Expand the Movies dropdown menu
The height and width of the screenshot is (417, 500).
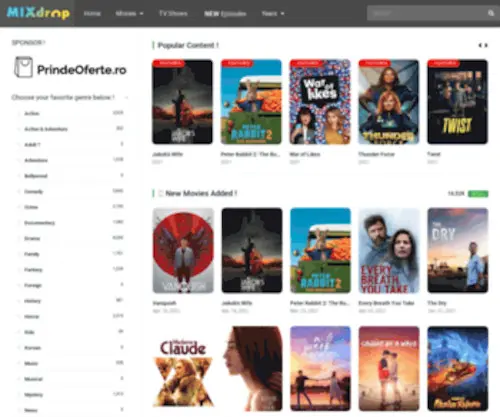click(x=129, y=13)
